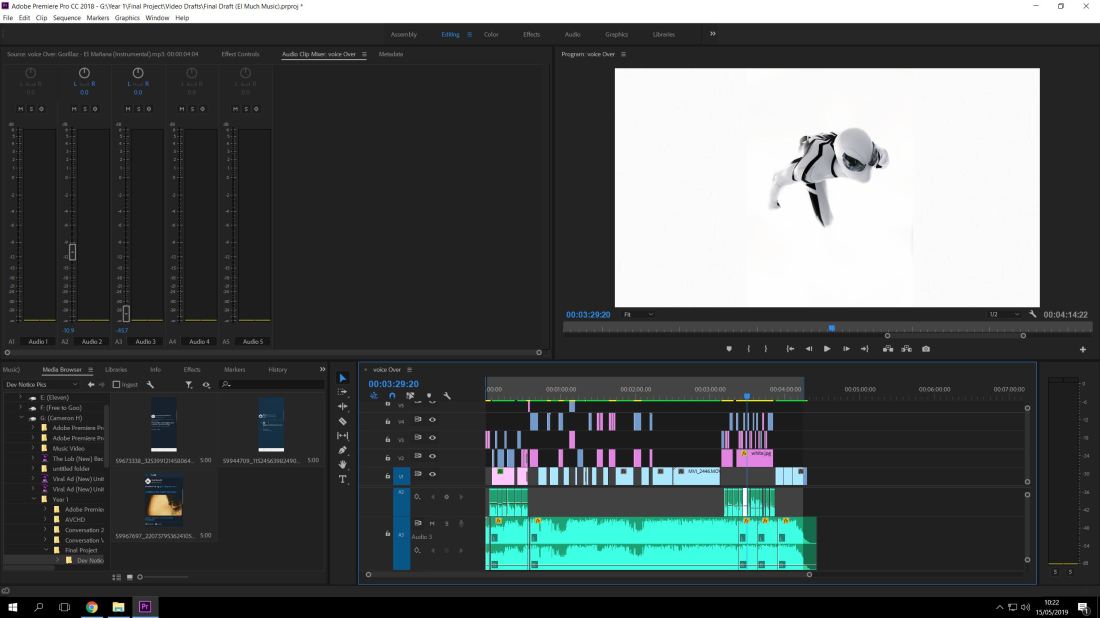Image resolution: width=1100 pixels, height=618 pixels.
Task: Open the Fit zoom level dropdown
Action: pos(638,314)
